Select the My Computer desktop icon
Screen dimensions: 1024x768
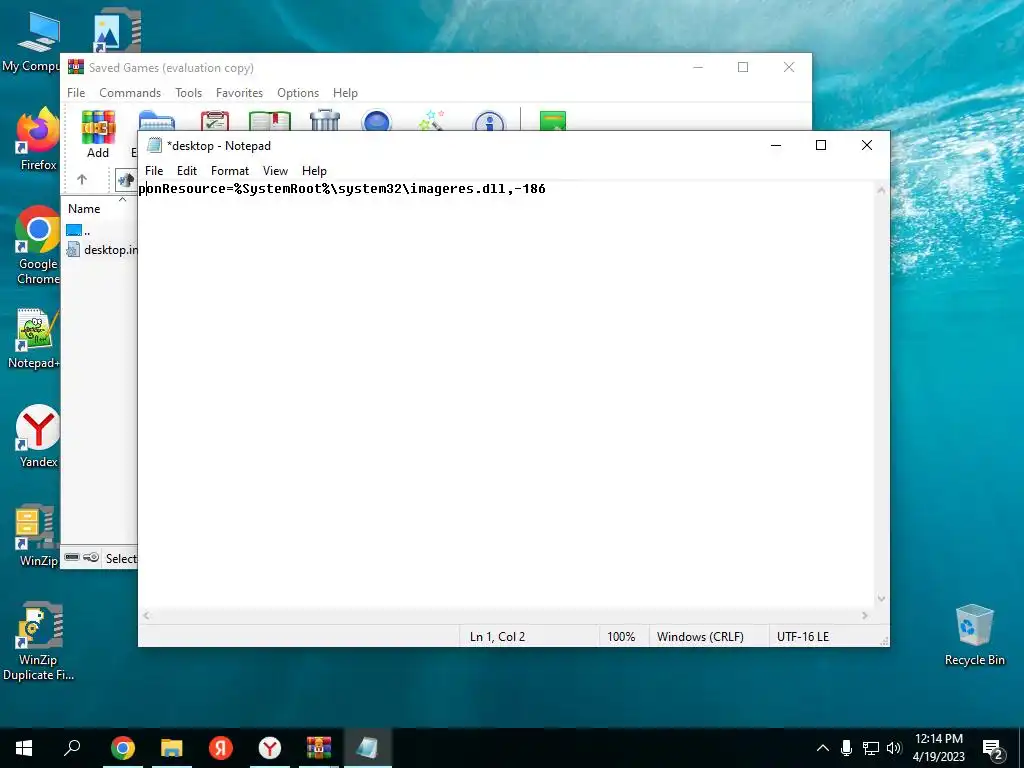point(31,42)
